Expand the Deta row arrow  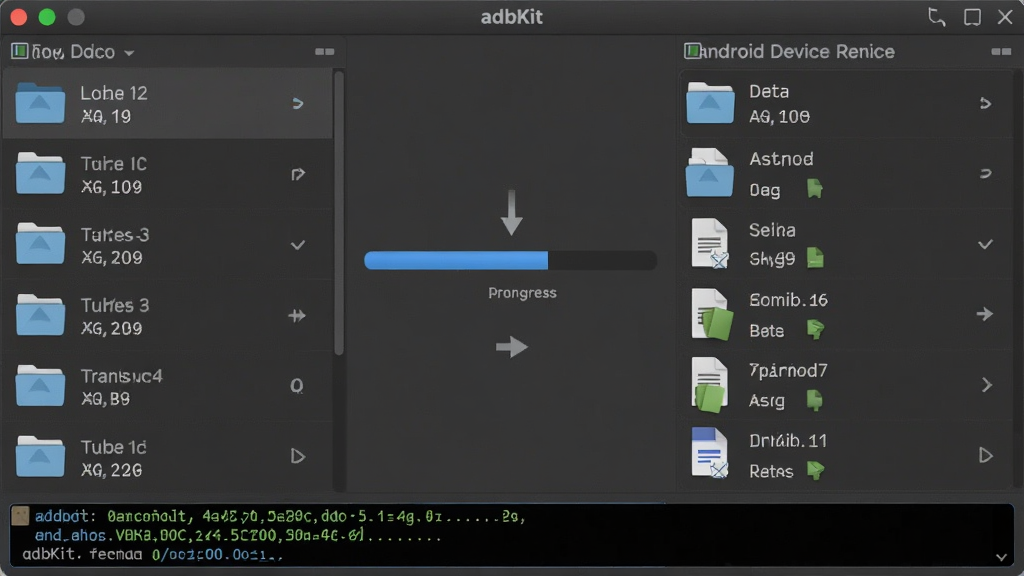[985, 103]
